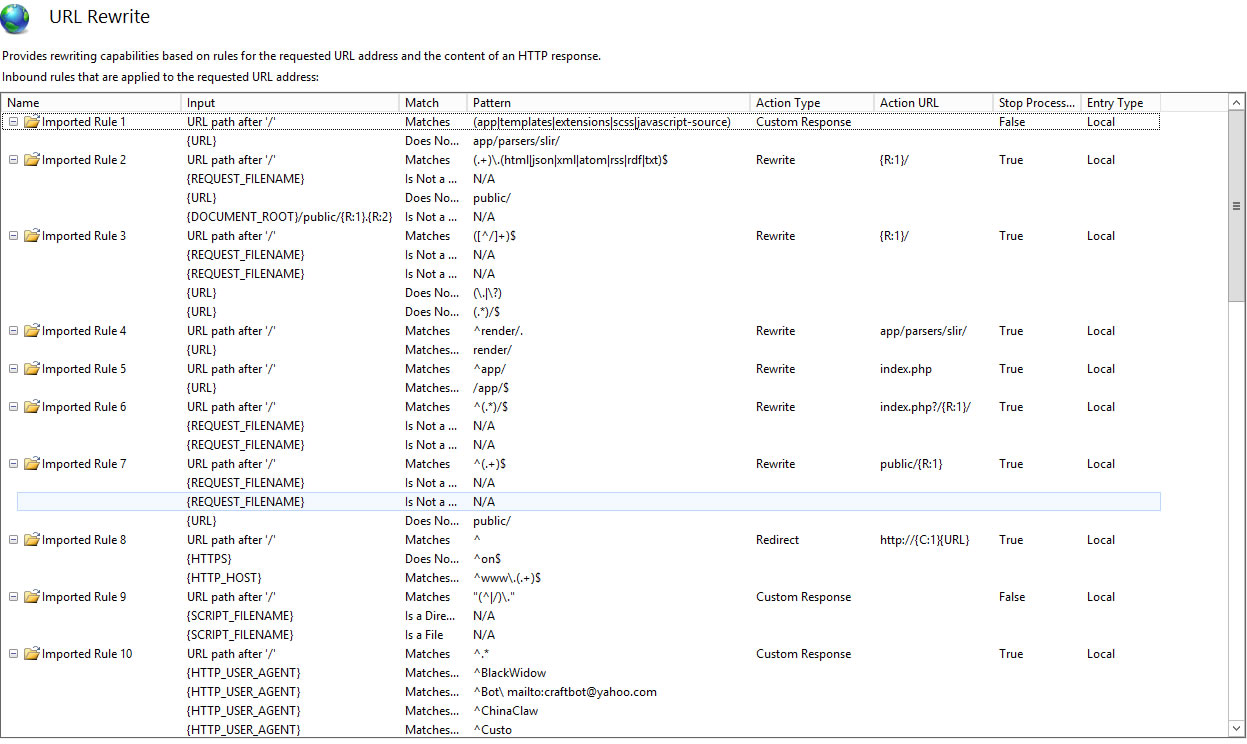Select folder icon of Imported Rule 3
This screenshot has height=744, width=1247.
point(32,236)
